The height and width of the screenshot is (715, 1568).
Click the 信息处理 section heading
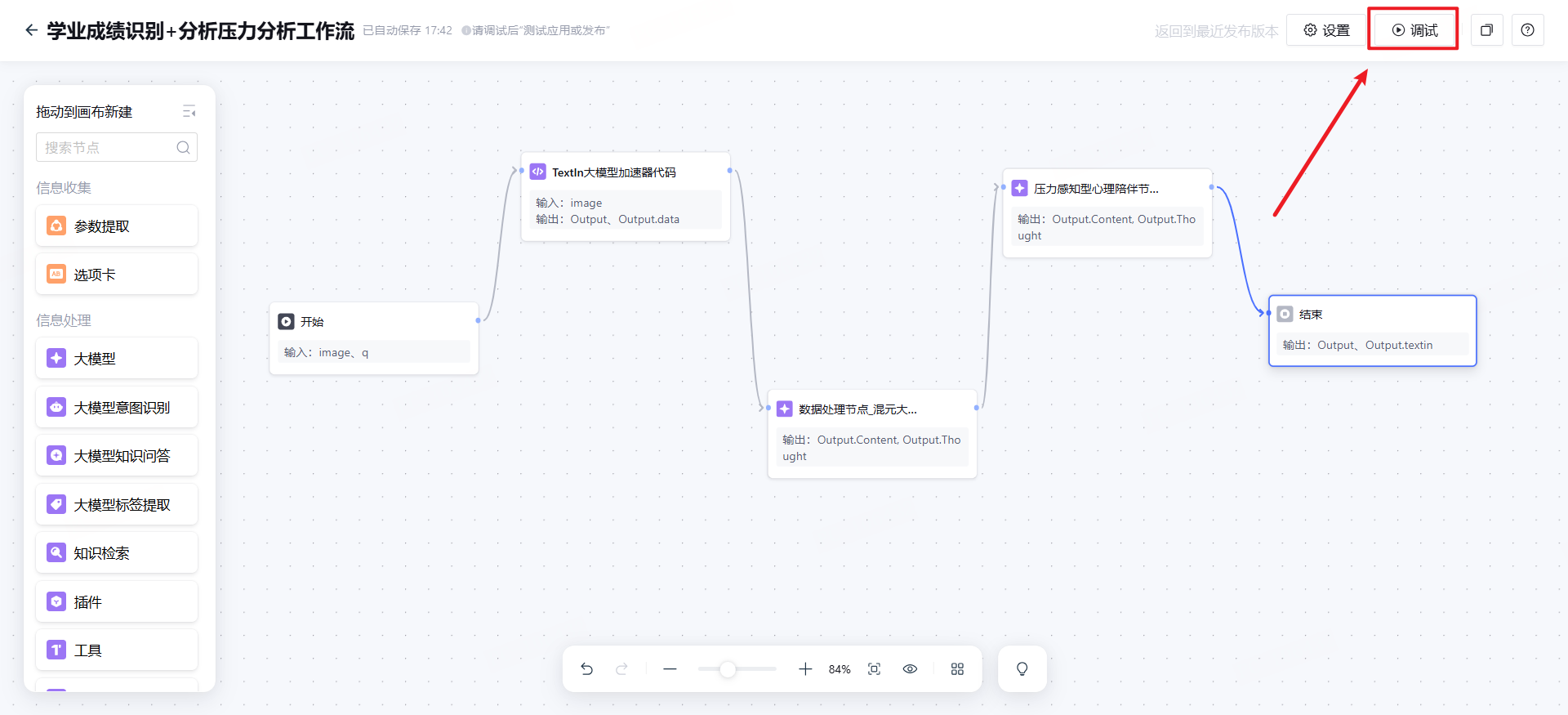64,320
